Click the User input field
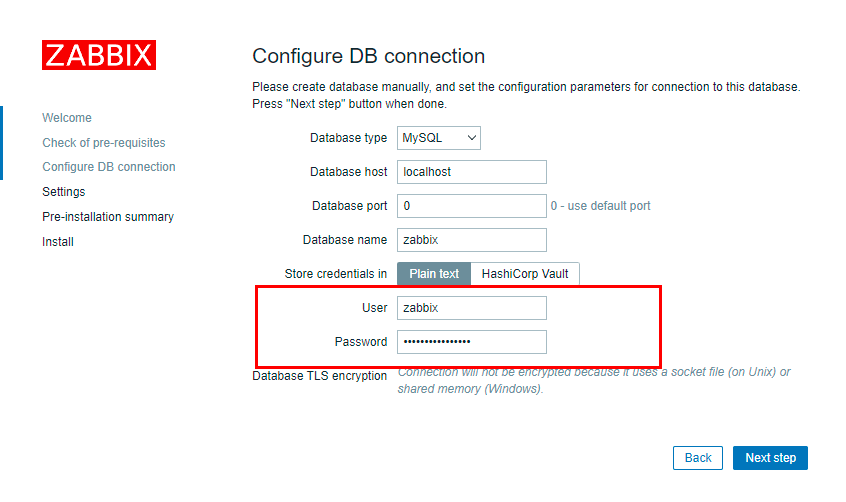Viewport: 846px width, 502px height. click(x=472, y=308)
